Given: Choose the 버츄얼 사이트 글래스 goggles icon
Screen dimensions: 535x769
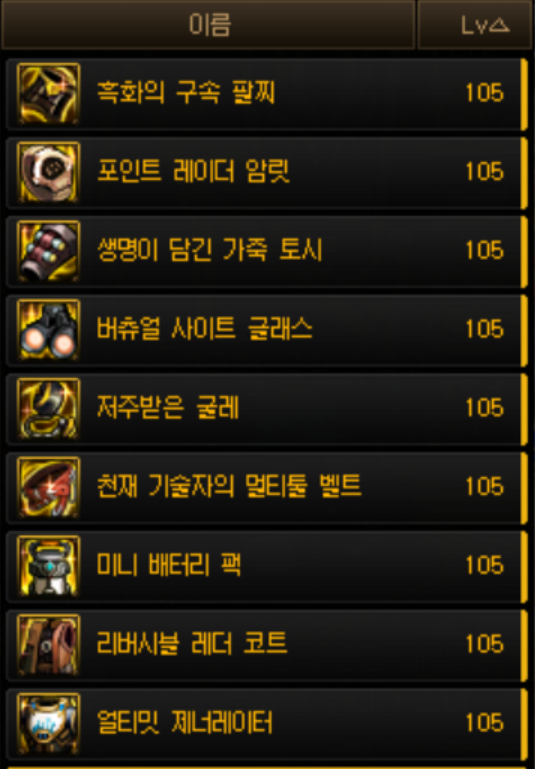Looking at the screenshot, I should (x=48, y=330).
